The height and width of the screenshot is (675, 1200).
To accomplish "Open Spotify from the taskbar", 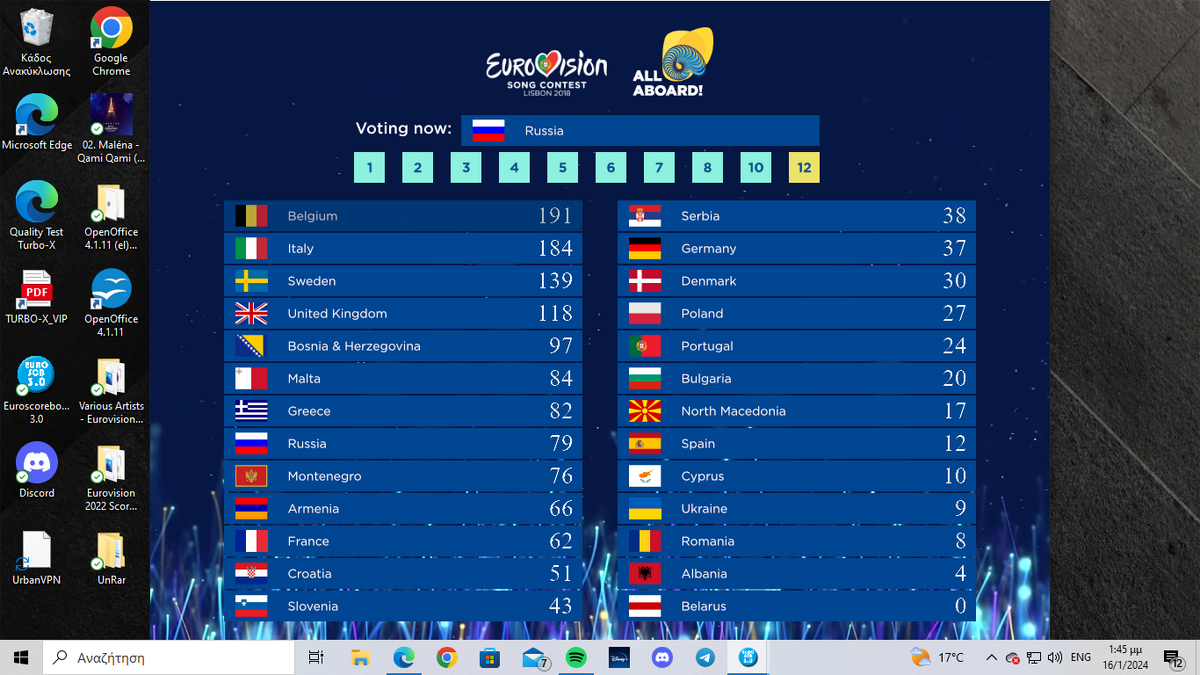I will pyautogui.click(x=576, y=657).
